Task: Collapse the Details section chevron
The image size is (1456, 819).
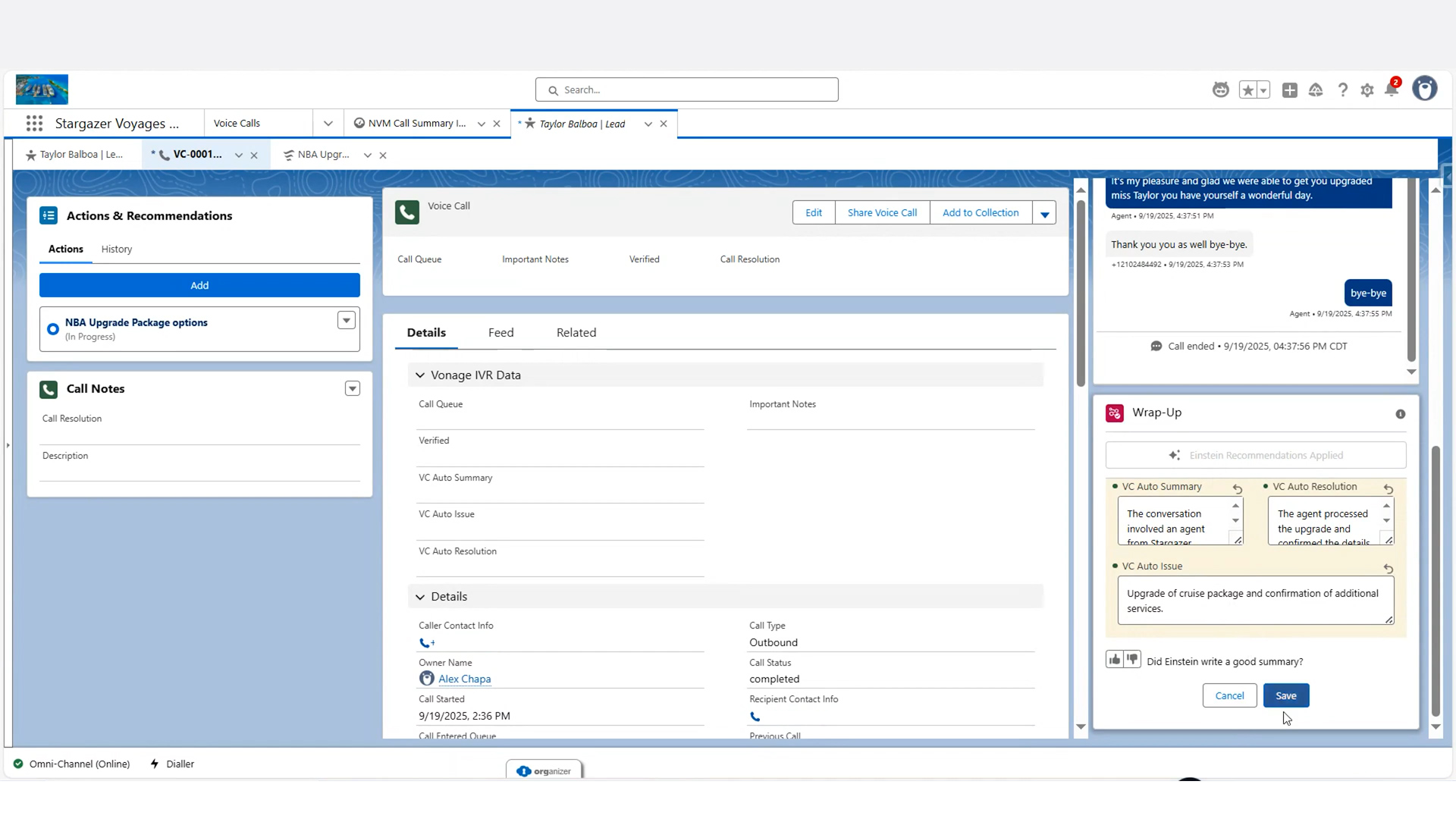Action: tap(420, 597)
